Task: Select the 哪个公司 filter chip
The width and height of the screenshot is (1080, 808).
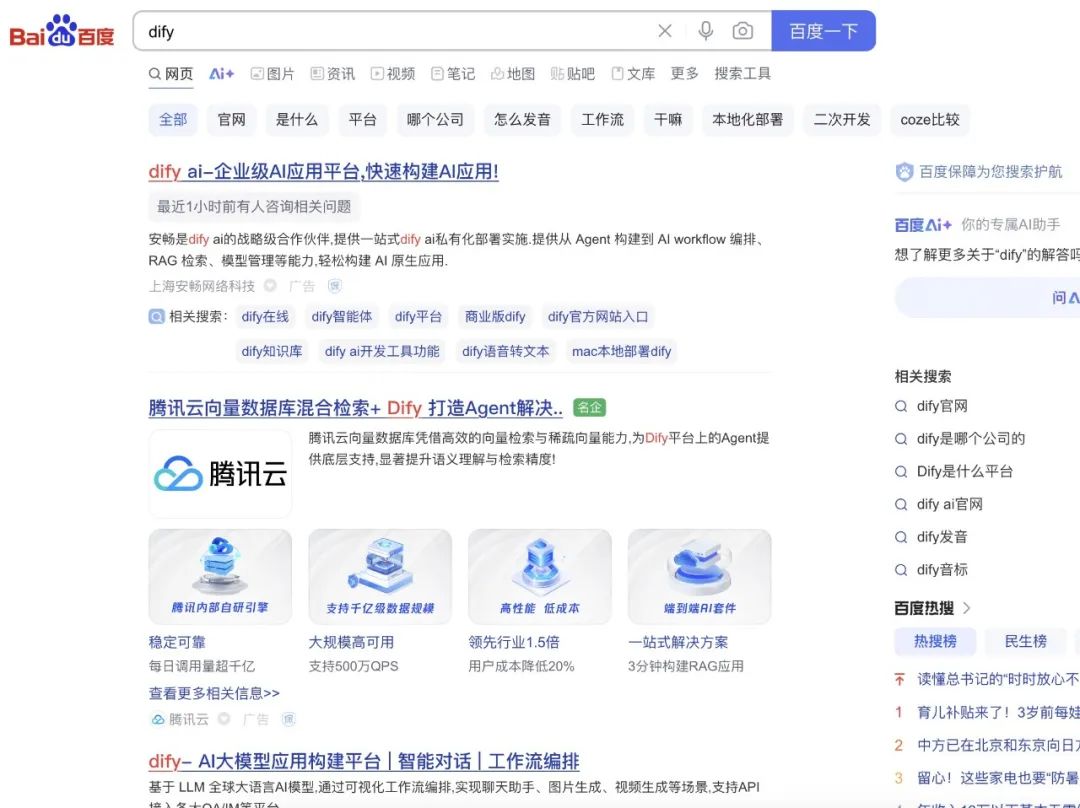Action: (435, 120)
